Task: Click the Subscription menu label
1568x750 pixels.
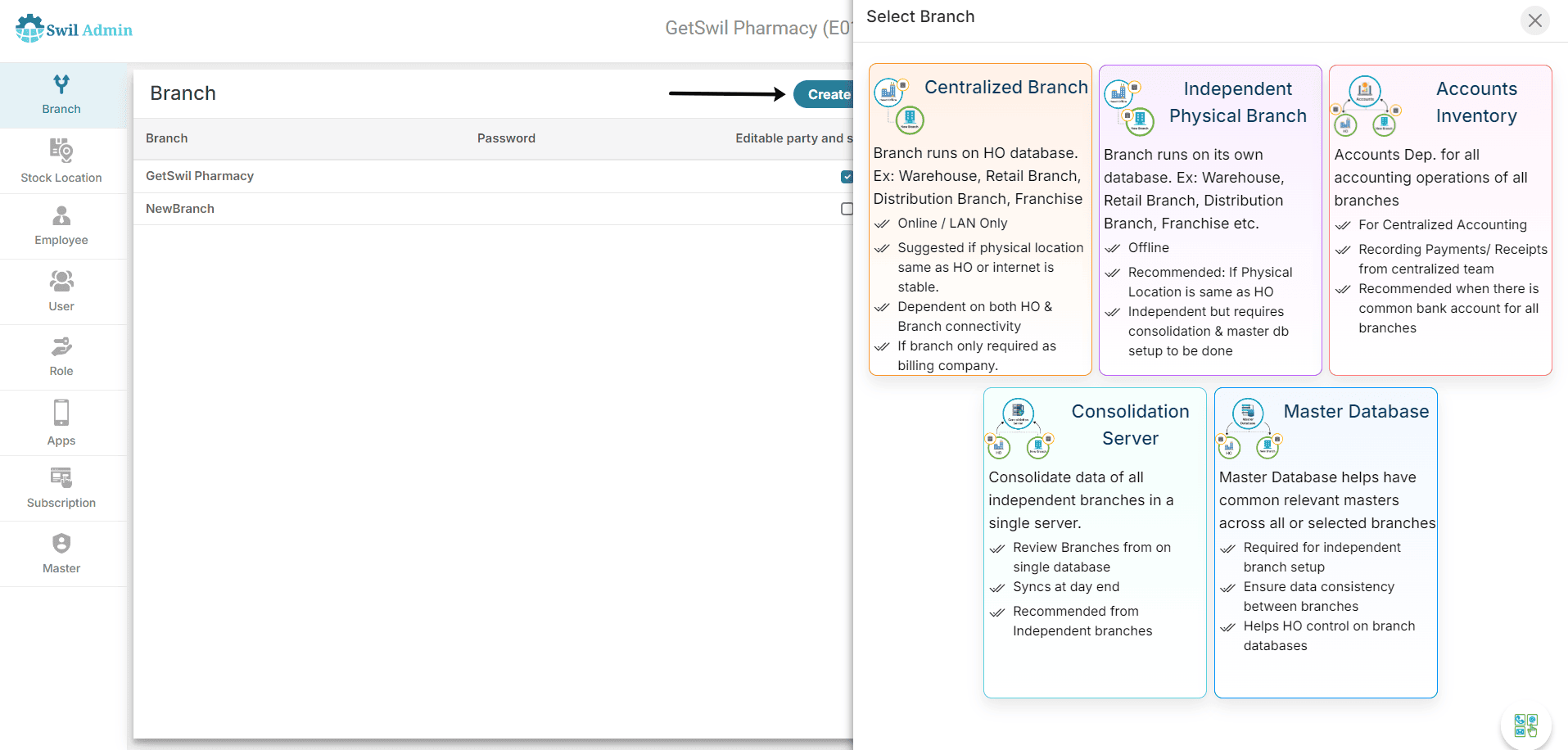Action: 61,503
